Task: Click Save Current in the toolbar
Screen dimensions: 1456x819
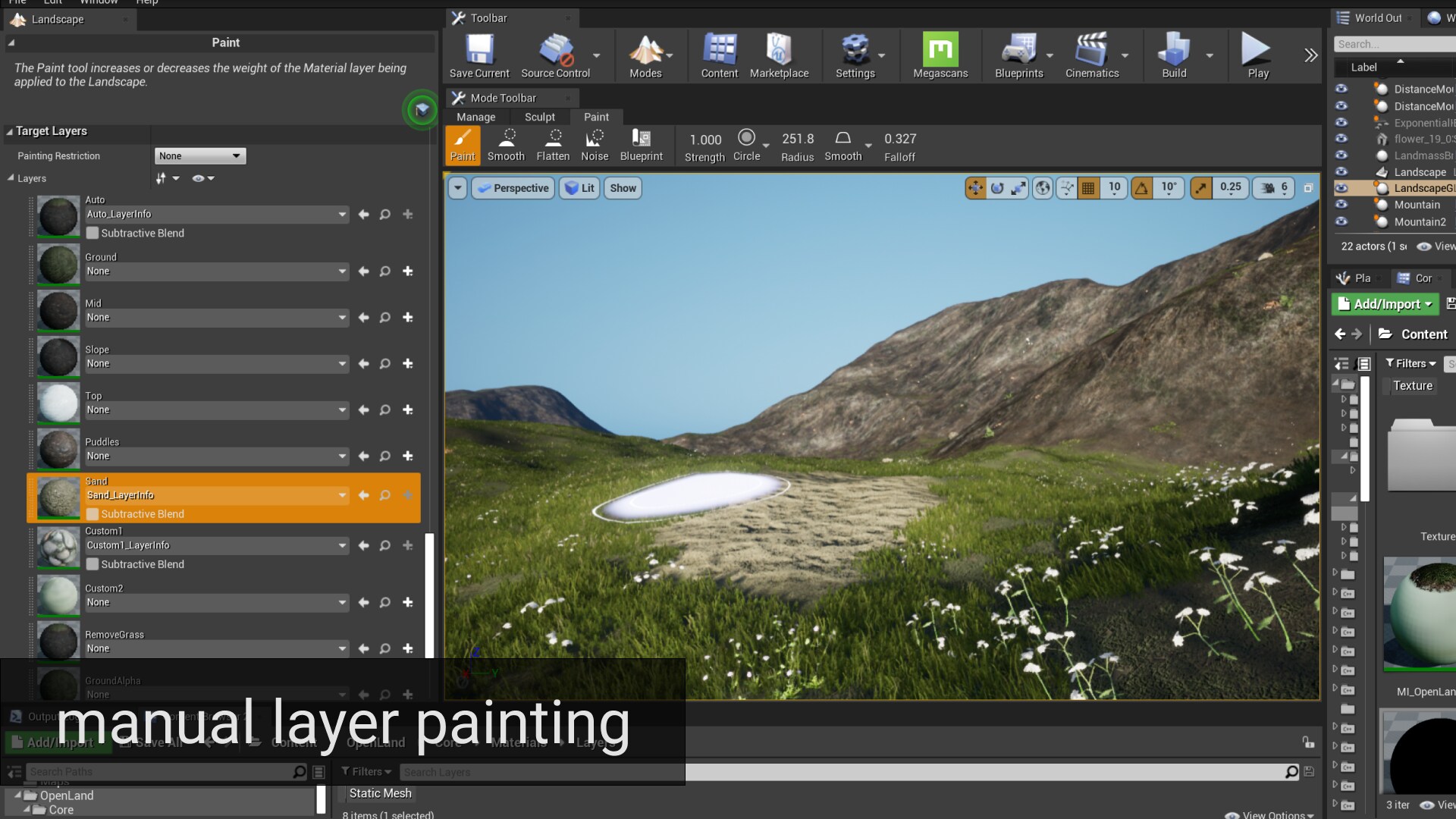Action: [479, 55]
